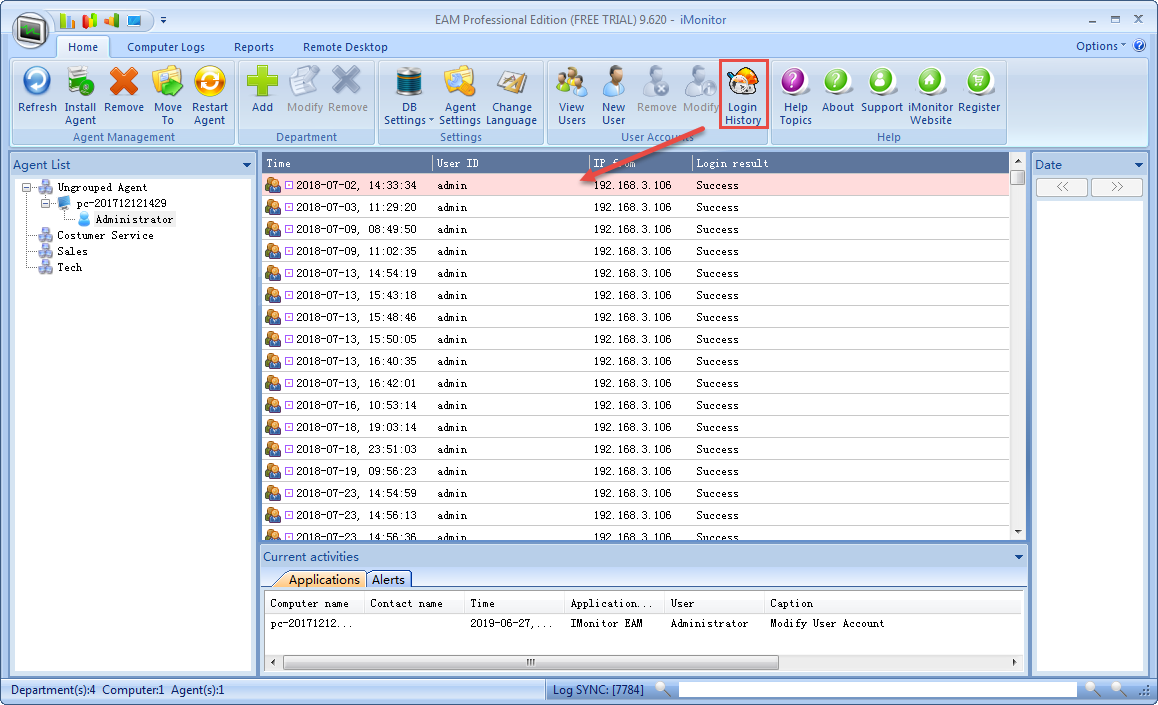
Task: Click the application orb button
Action: (31, 31)
